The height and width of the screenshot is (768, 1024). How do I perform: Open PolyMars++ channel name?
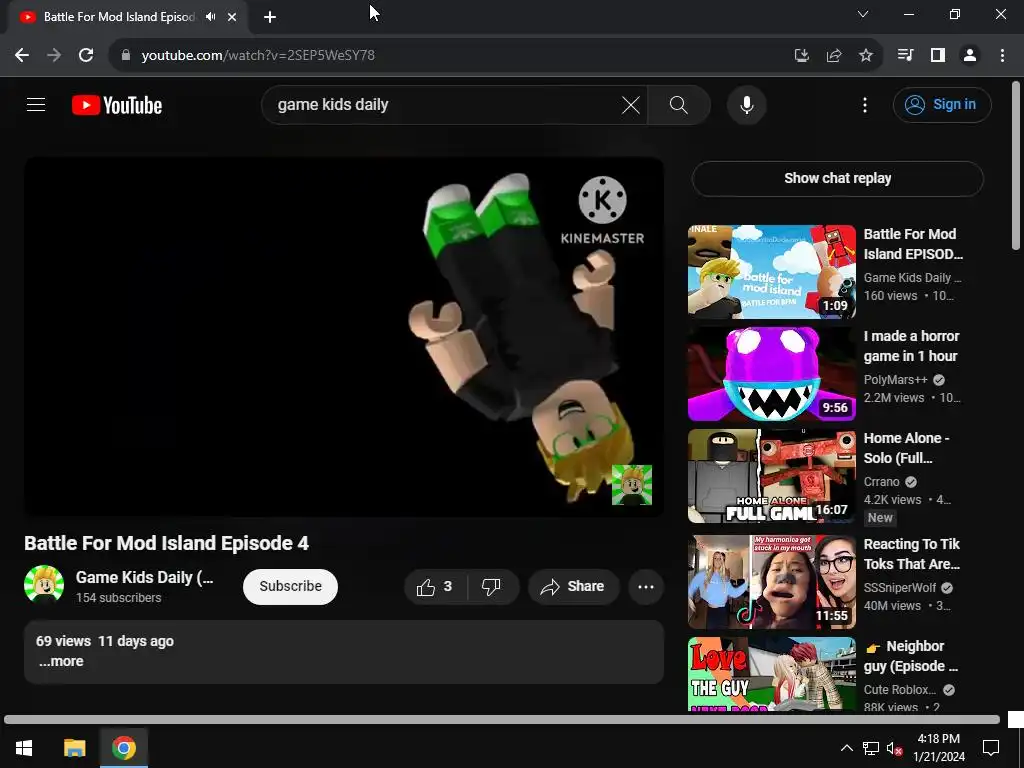[895, 379]
